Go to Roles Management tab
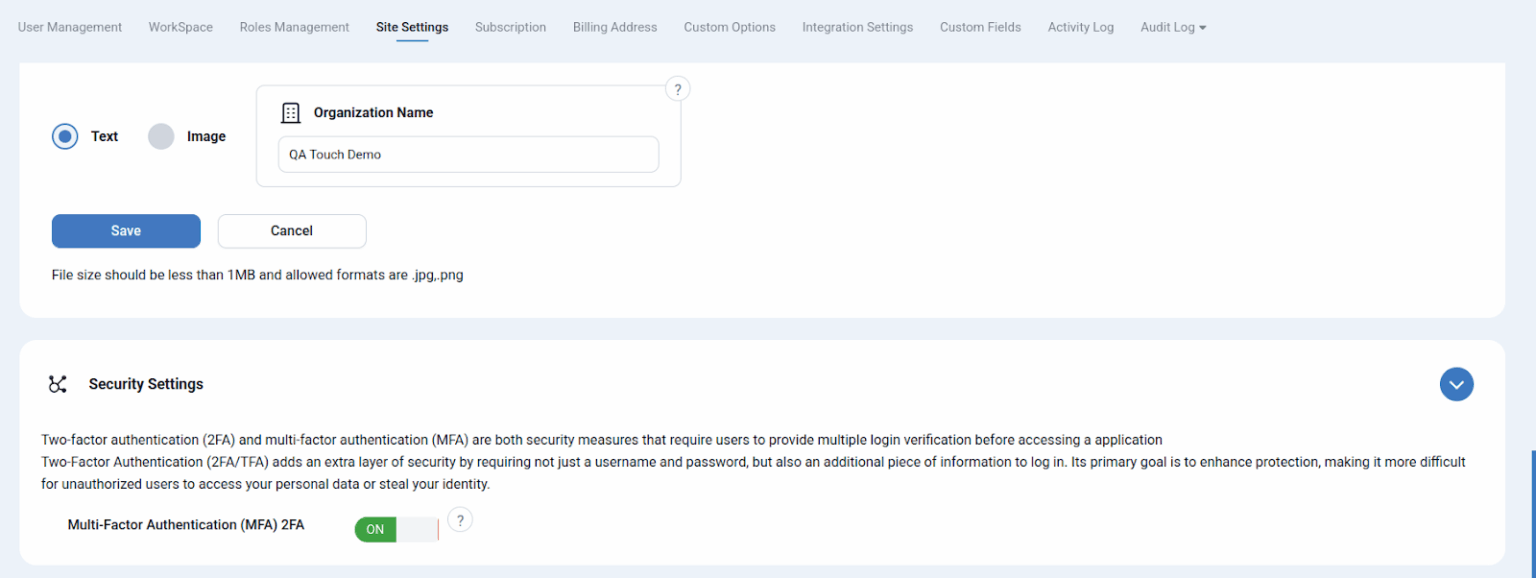1536x578 pixels. point(294,27)
